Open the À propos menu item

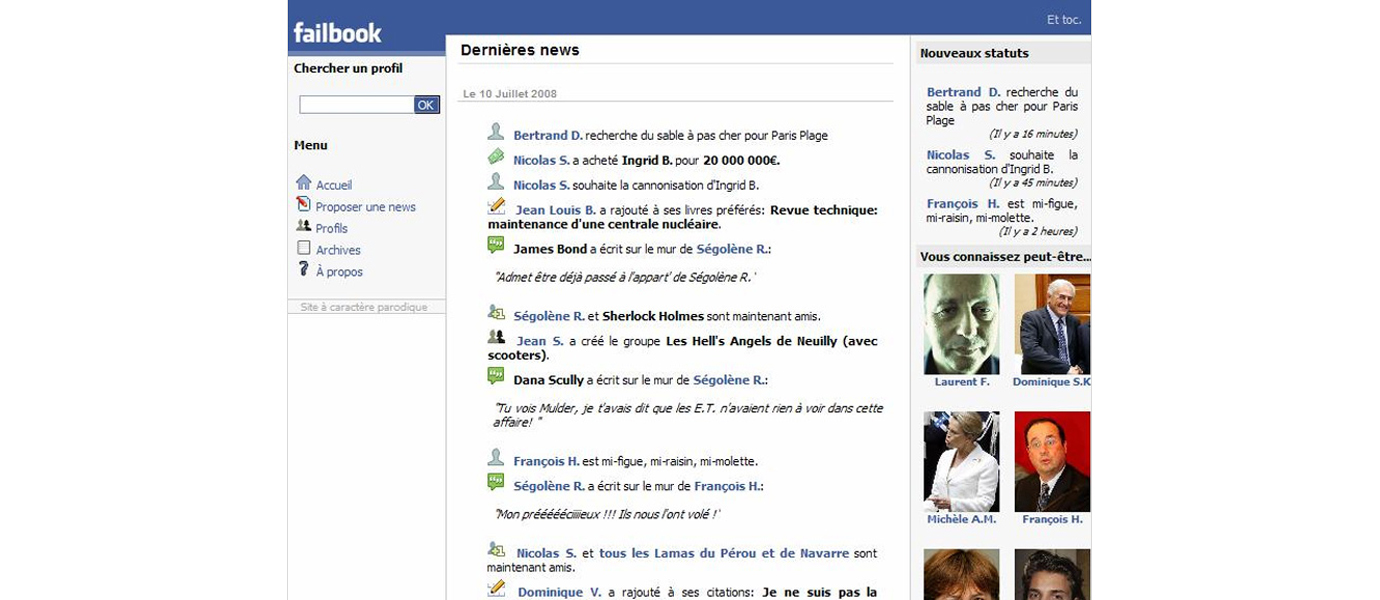340,272
